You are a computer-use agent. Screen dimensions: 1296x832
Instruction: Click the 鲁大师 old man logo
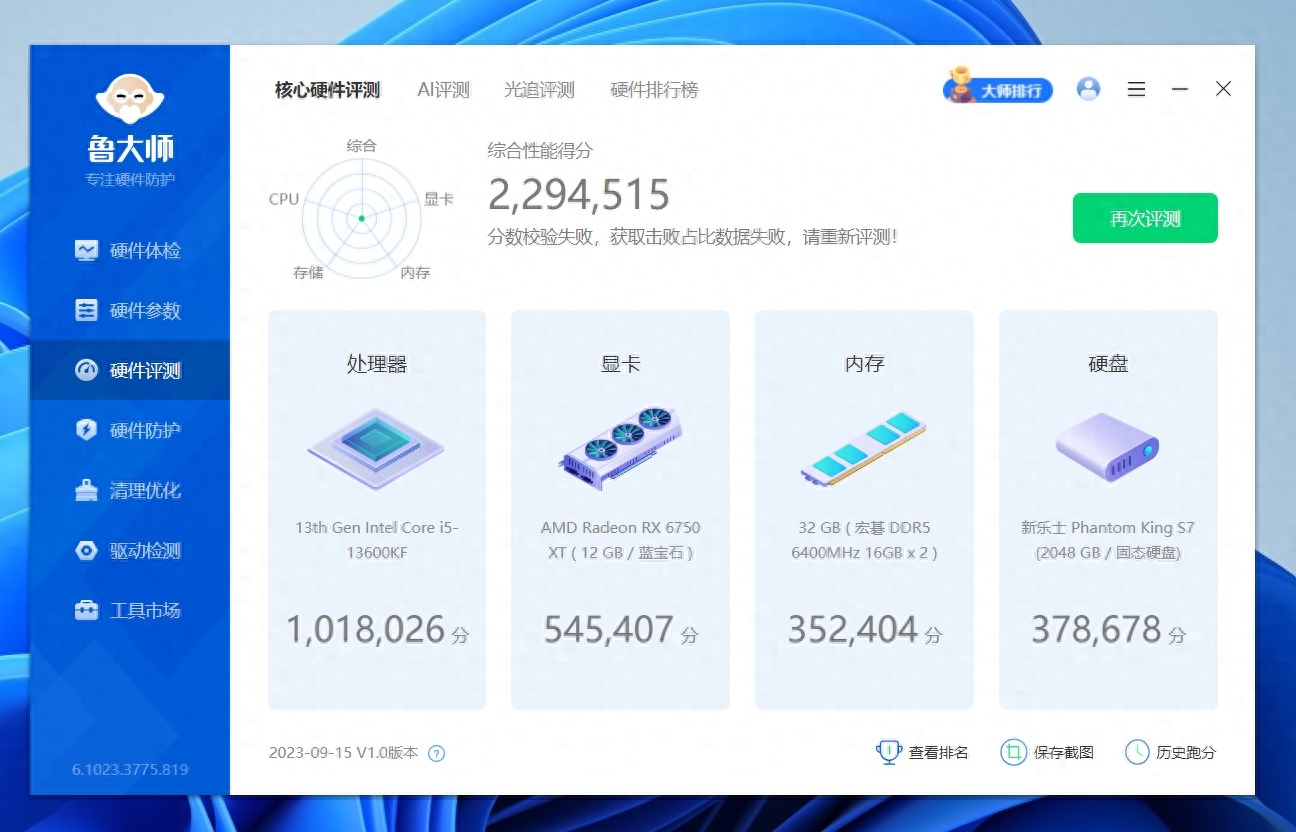(x=130, y=99)
